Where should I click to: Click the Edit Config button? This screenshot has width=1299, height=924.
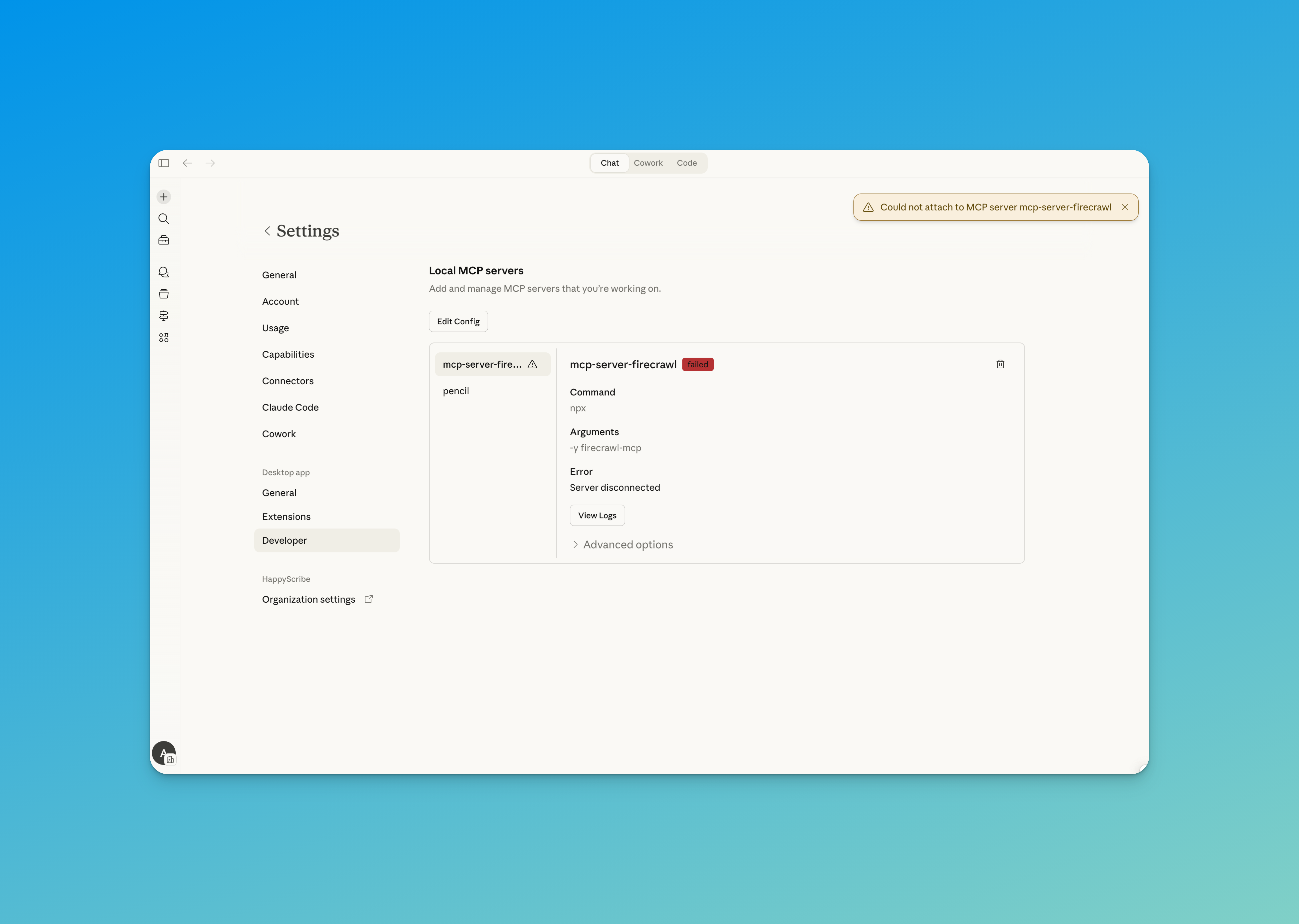tap(458, 321)
